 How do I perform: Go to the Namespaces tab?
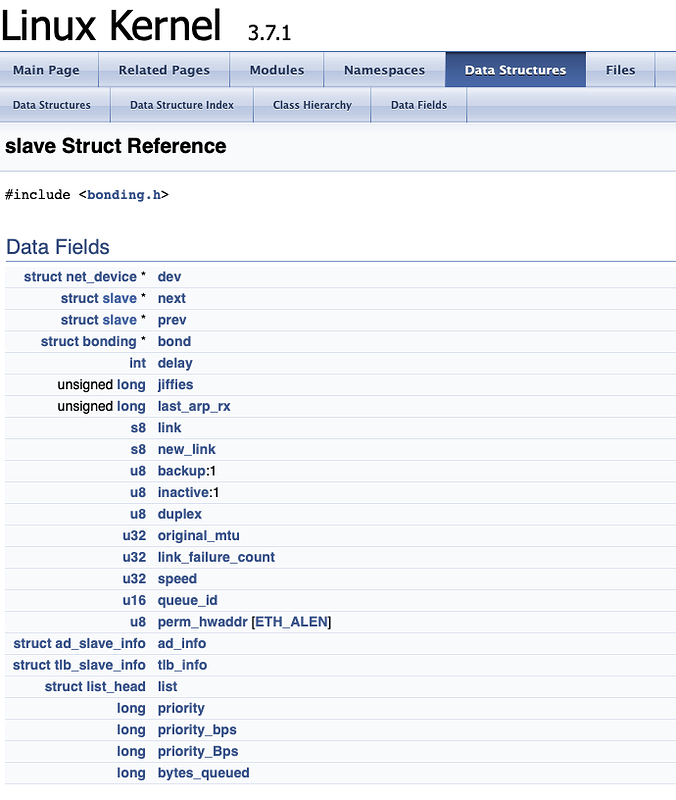(384, 70)
